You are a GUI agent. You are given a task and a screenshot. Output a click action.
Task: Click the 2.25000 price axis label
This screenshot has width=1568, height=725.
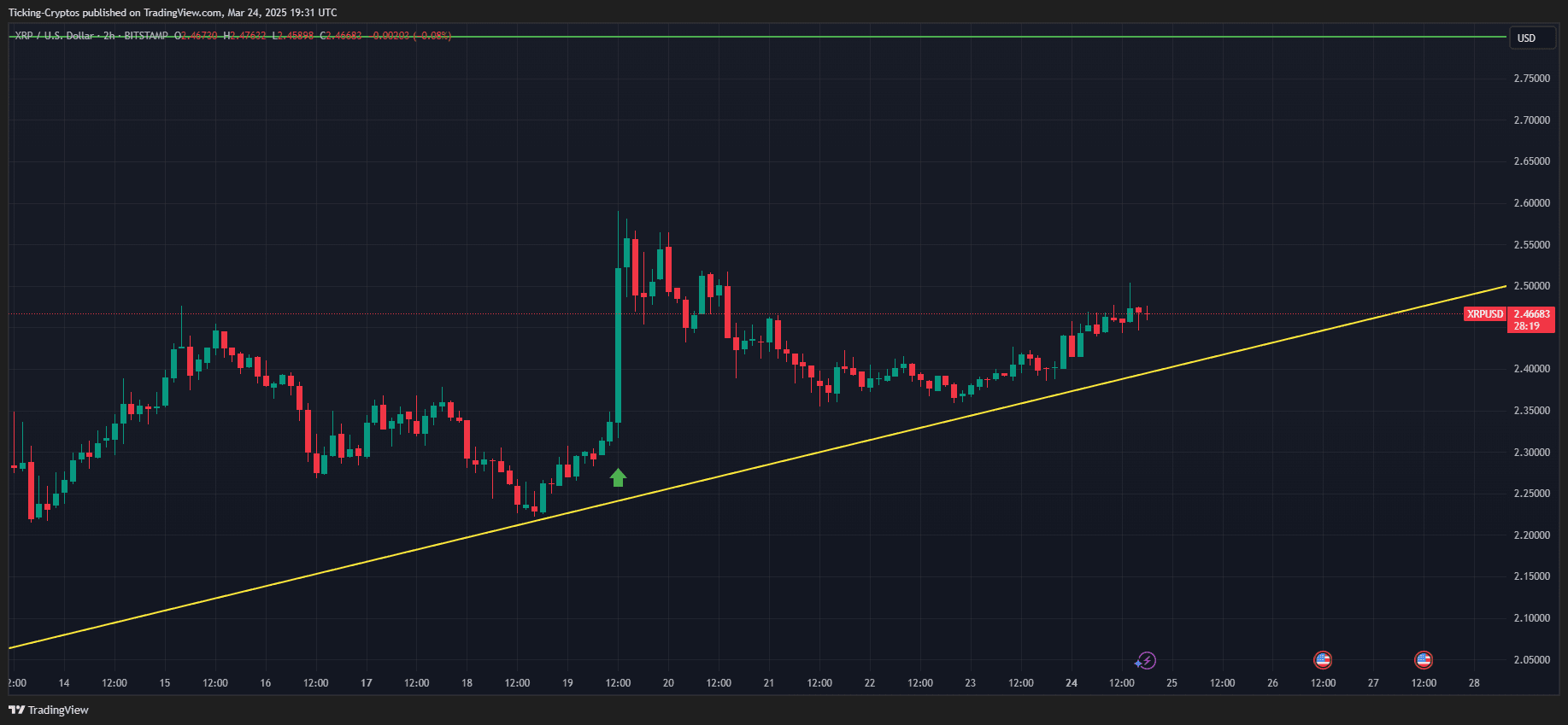tap(1531, 494)
